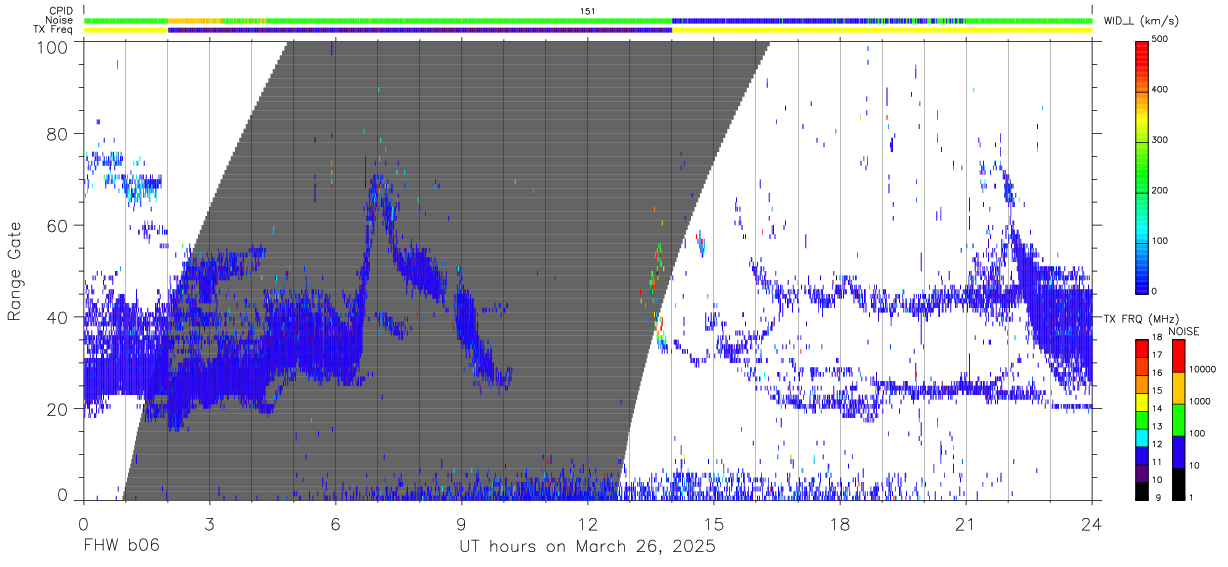Click the 400 tick on width colorbar

pyautogui.click(x=1159, y=89)
